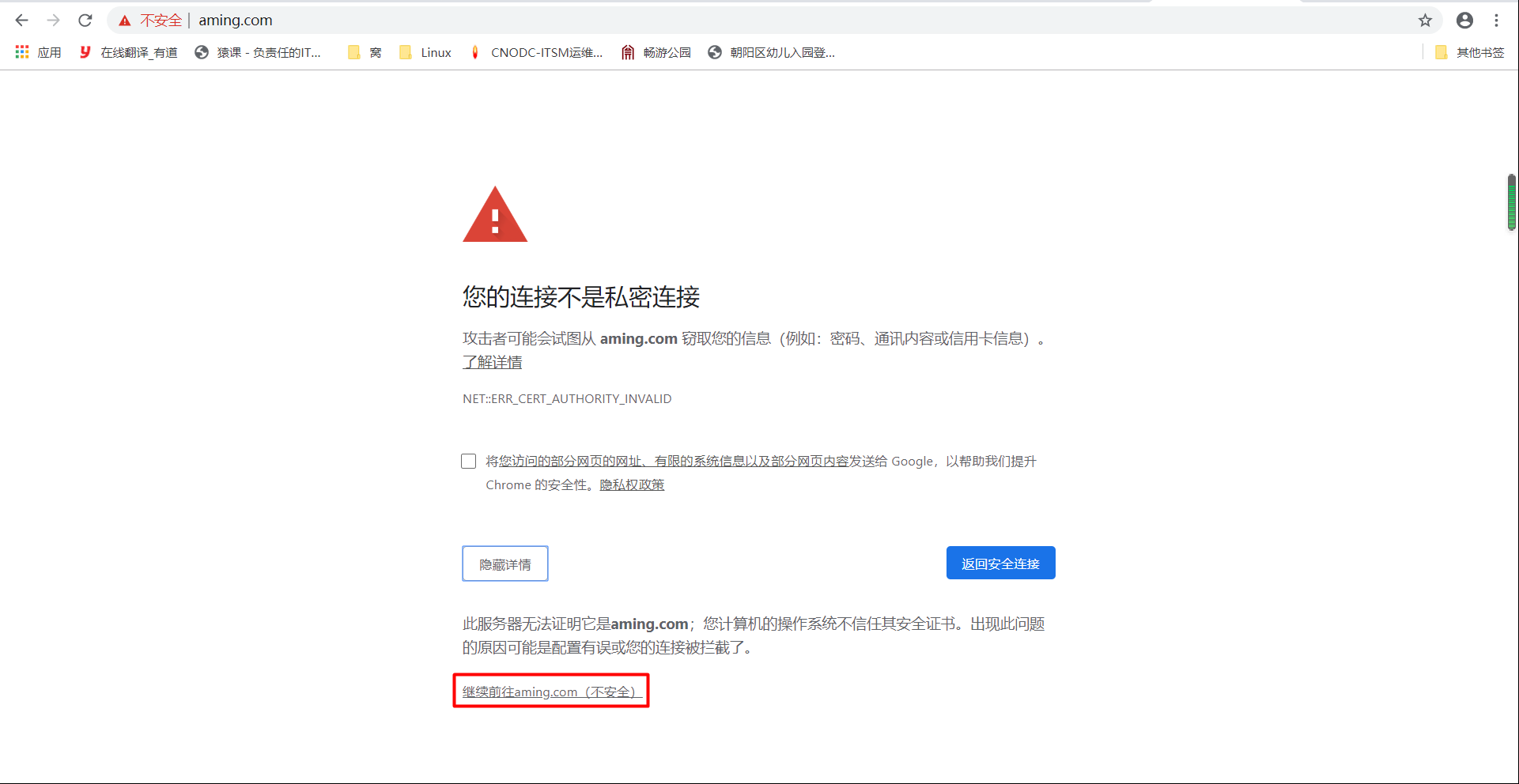Click the back navigation arrow

click(21, 21)
